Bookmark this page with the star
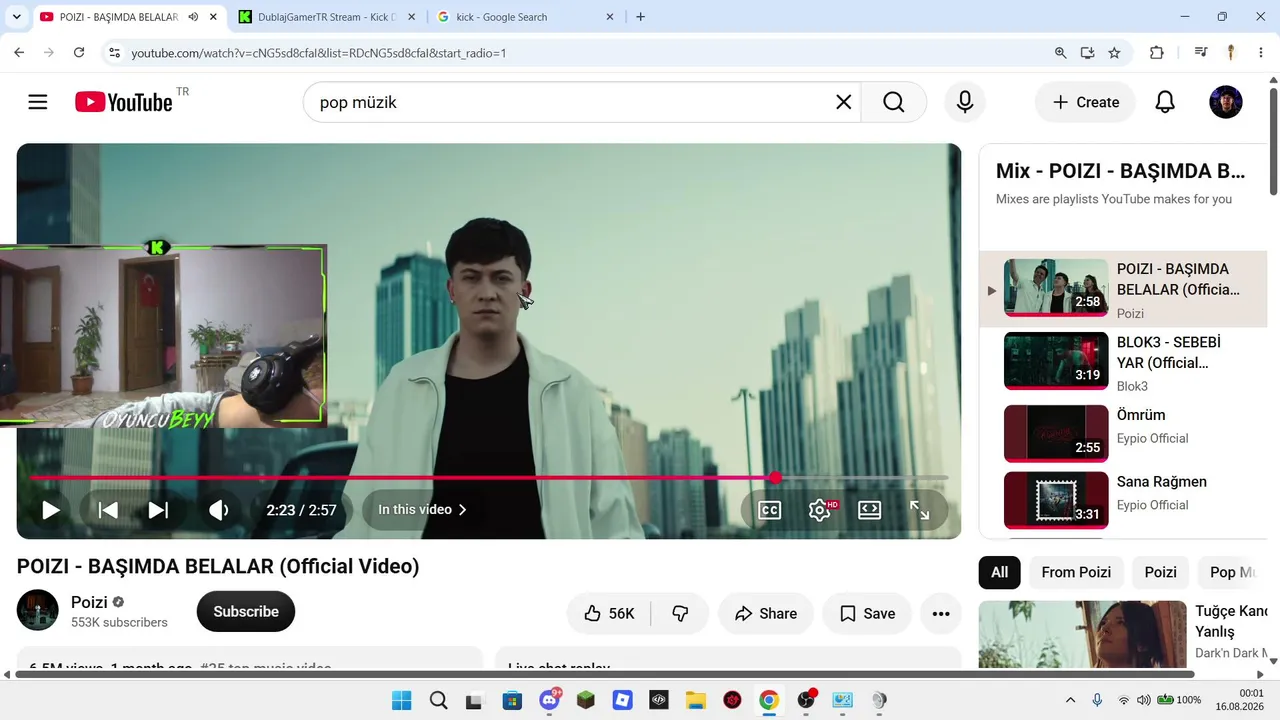The image size is (1280, 720). click(1114, 53)
